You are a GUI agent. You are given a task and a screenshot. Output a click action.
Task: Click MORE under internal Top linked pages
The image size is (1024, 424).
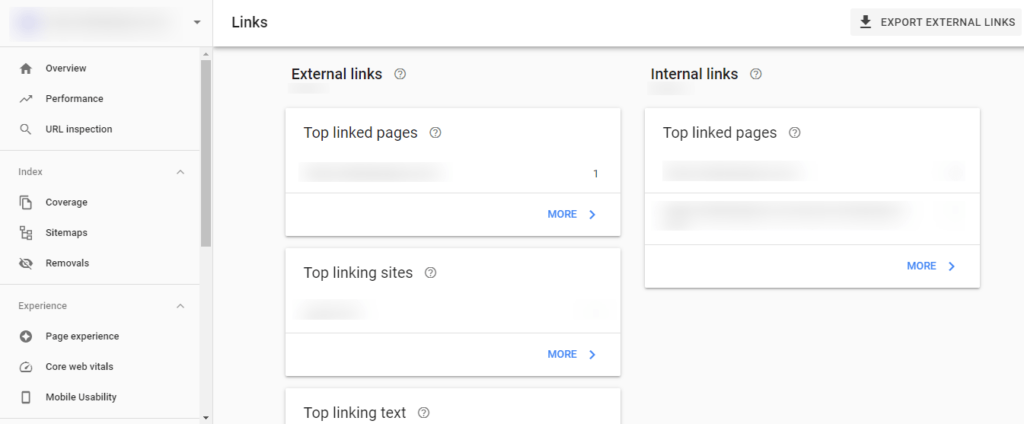point(931,266)
